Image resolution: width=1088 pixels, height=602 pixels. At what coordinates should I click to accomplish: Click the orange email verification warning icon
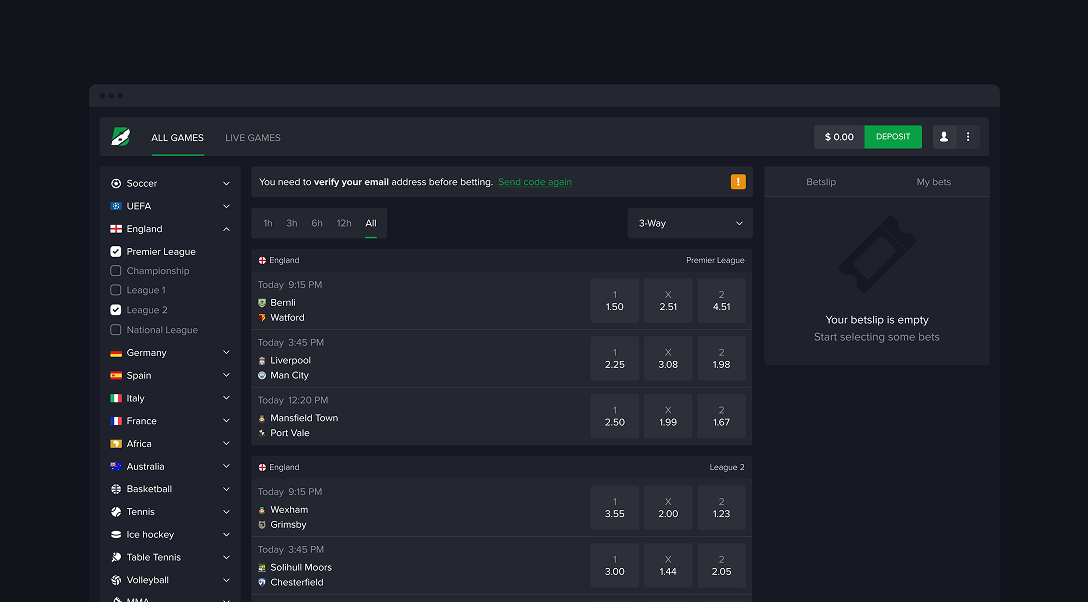[738, 182]
